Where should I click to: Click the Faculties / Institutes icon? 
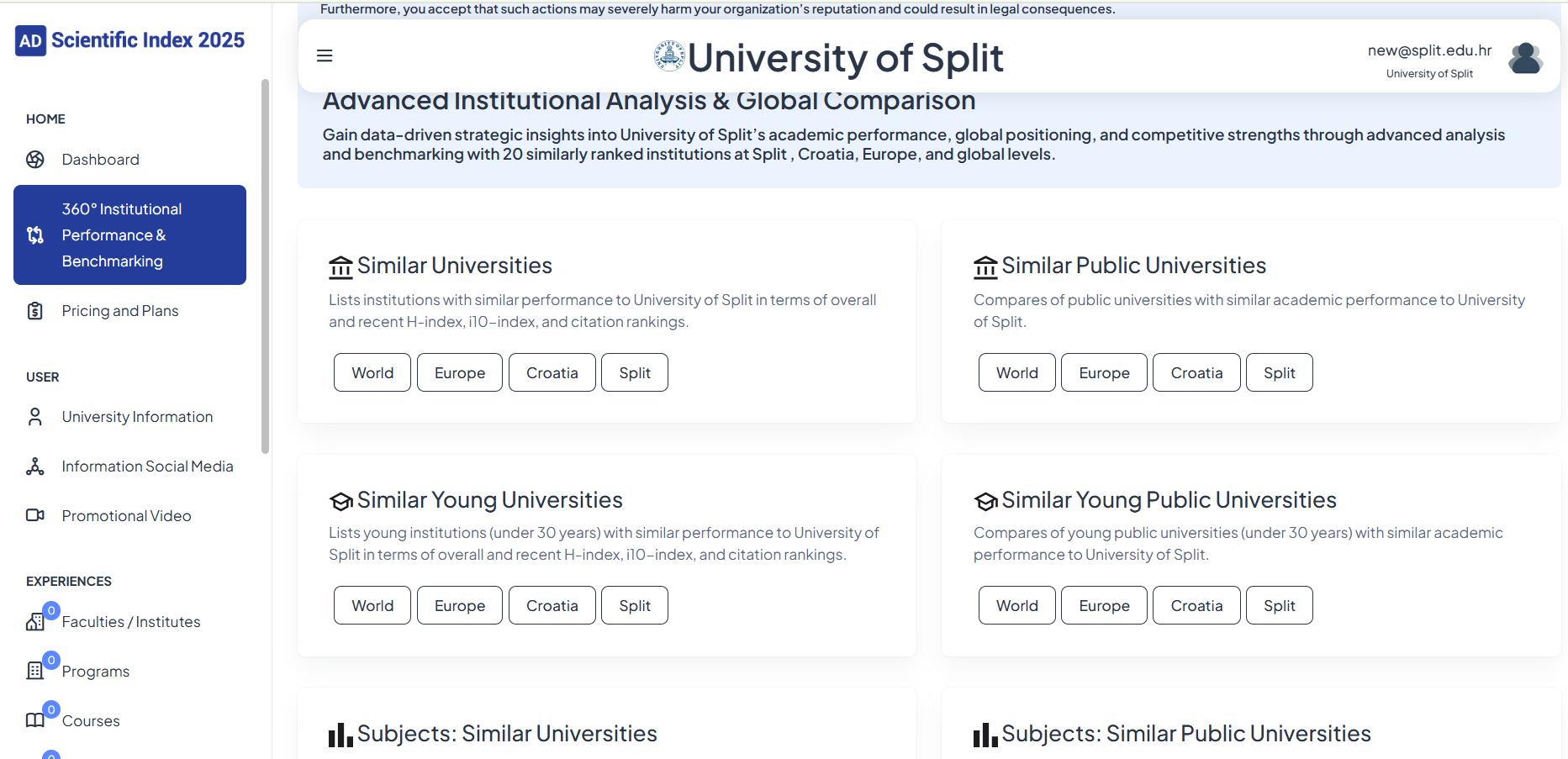pos(35,622)
